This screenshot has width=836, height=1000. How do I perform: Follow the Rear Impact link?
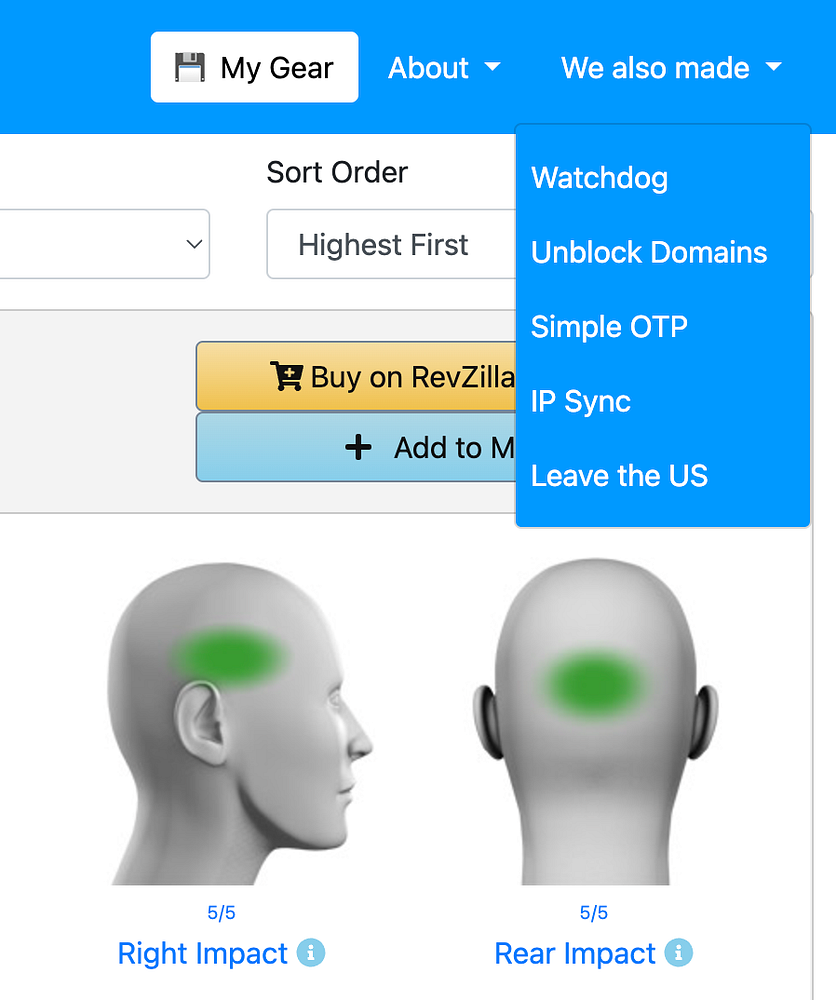coord(575,953)
